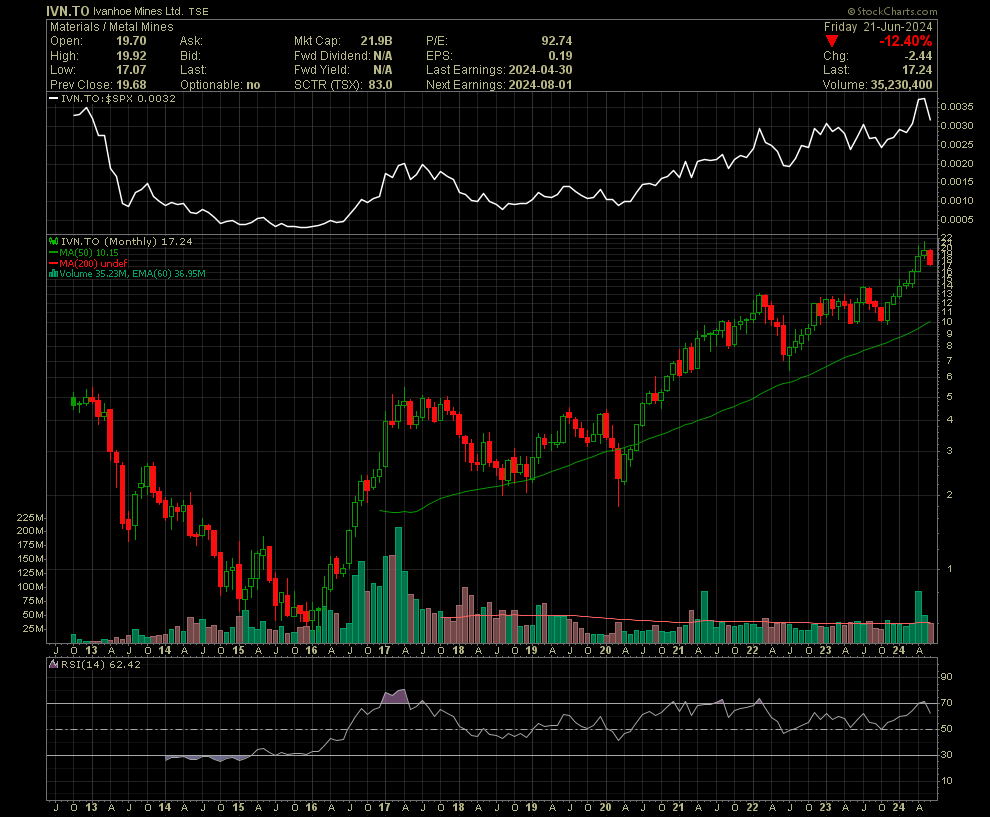
Task: Click the Friday 21-Jun-2024 date
Action: [878, 27]
